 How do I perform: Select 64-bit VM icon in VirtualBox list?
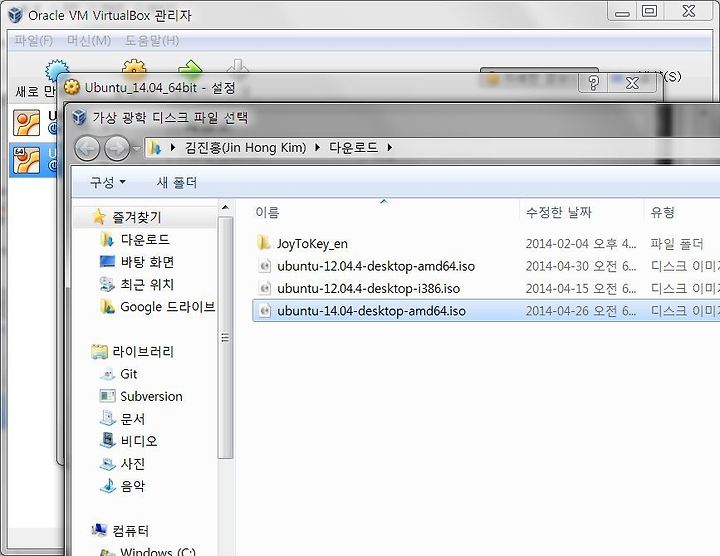(x=27, y=160)
